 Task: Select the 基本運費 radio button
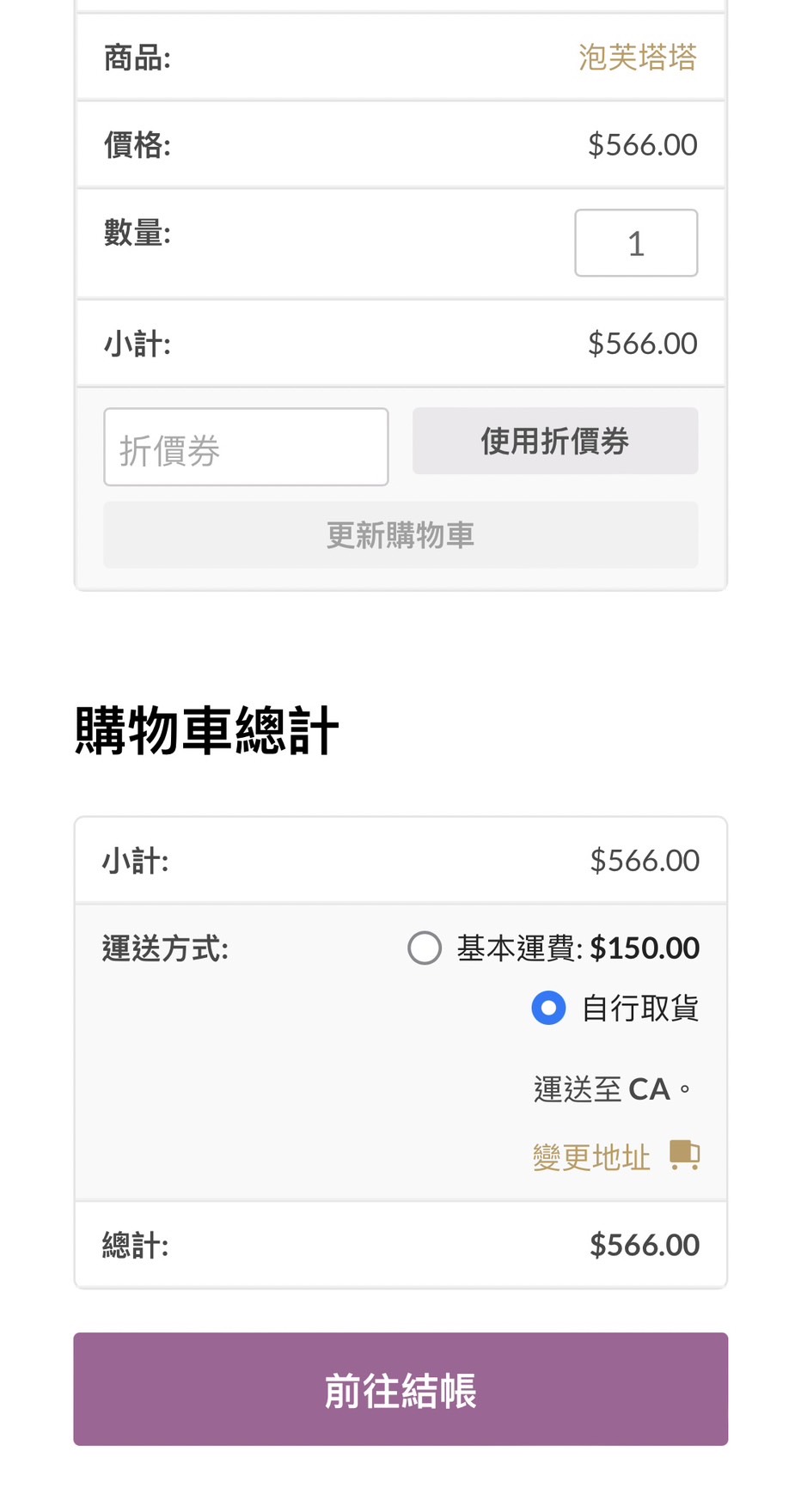(x=425, y=948)
